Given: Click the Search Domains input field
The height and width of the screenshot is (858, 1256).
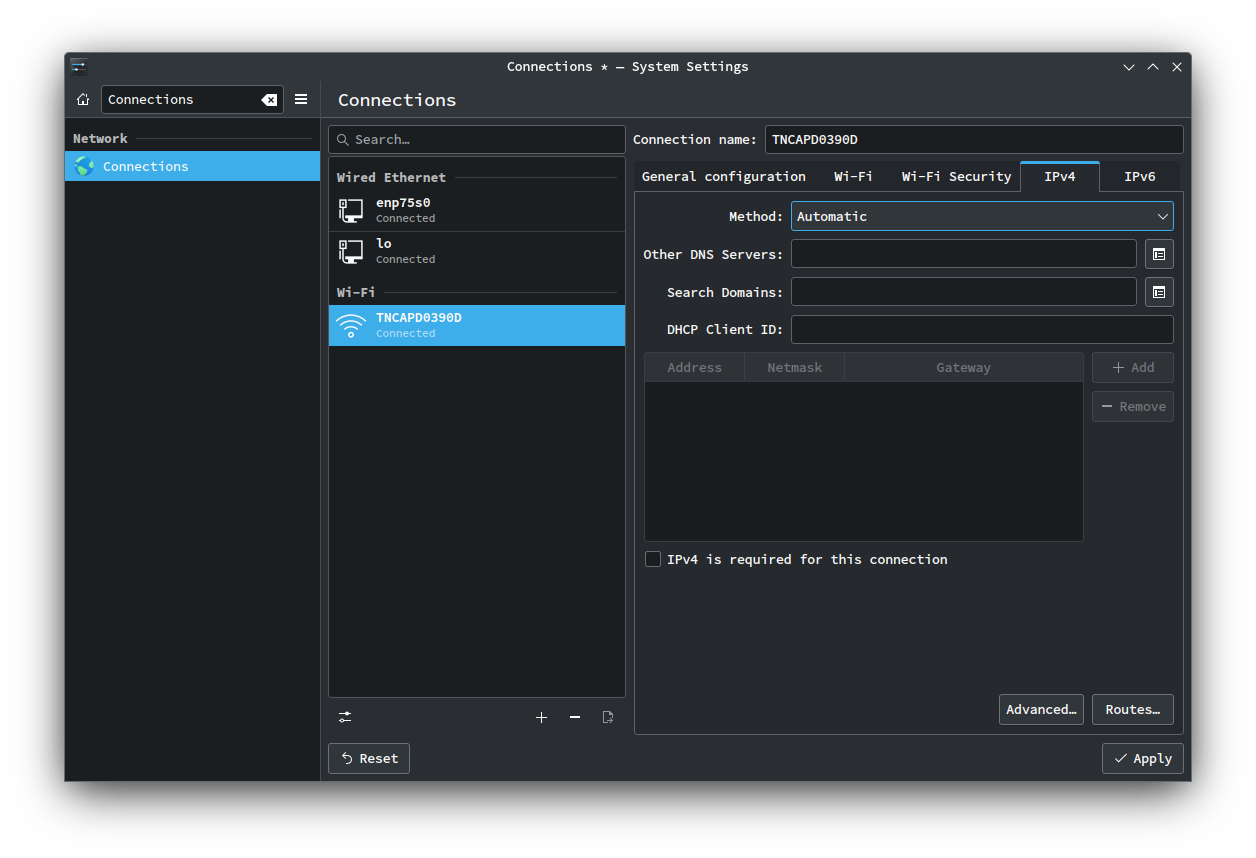Looking at the screenshot, I should pos(964,292).
